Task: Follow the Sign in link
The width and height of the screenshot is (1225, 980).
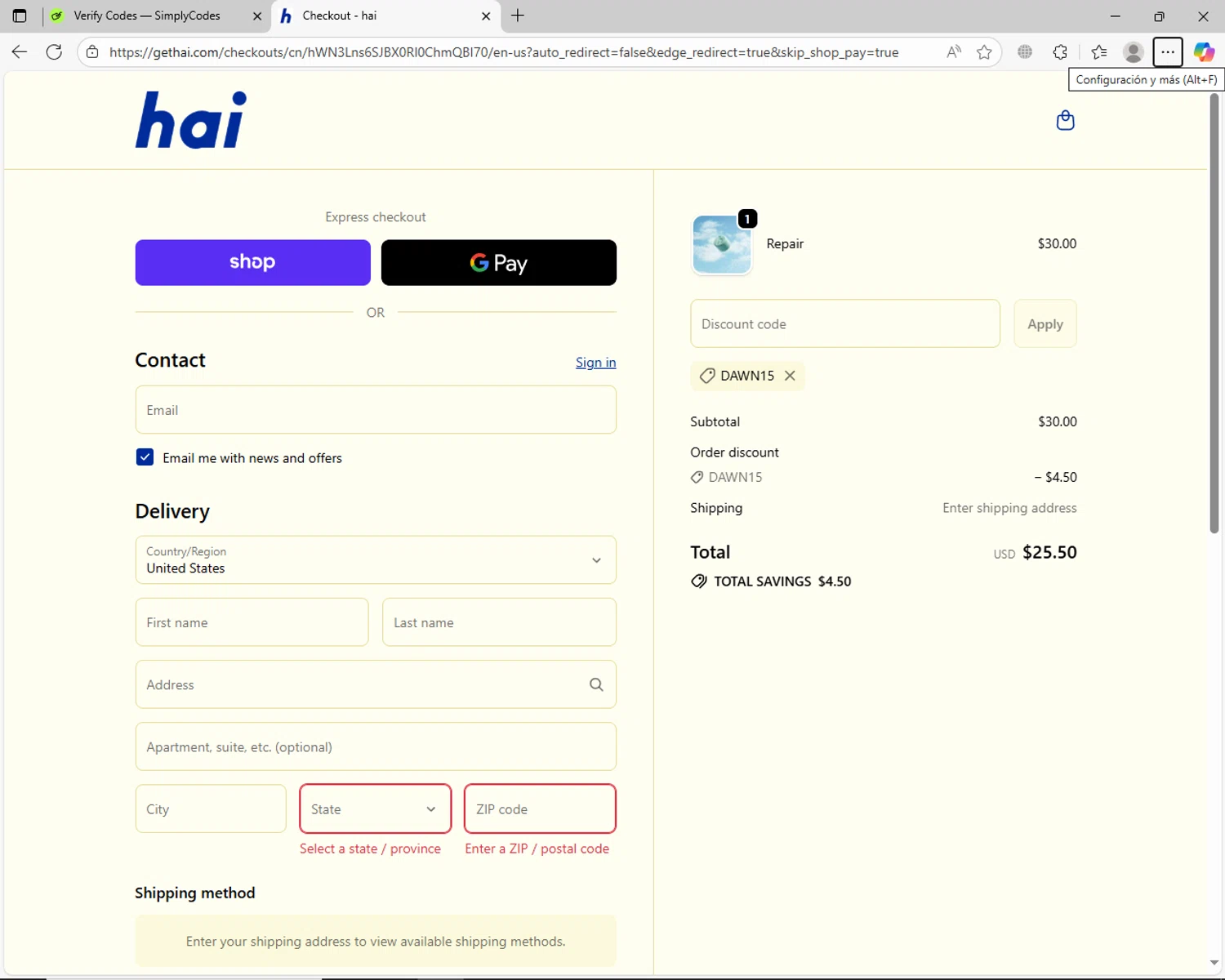Action: [595, 363]
